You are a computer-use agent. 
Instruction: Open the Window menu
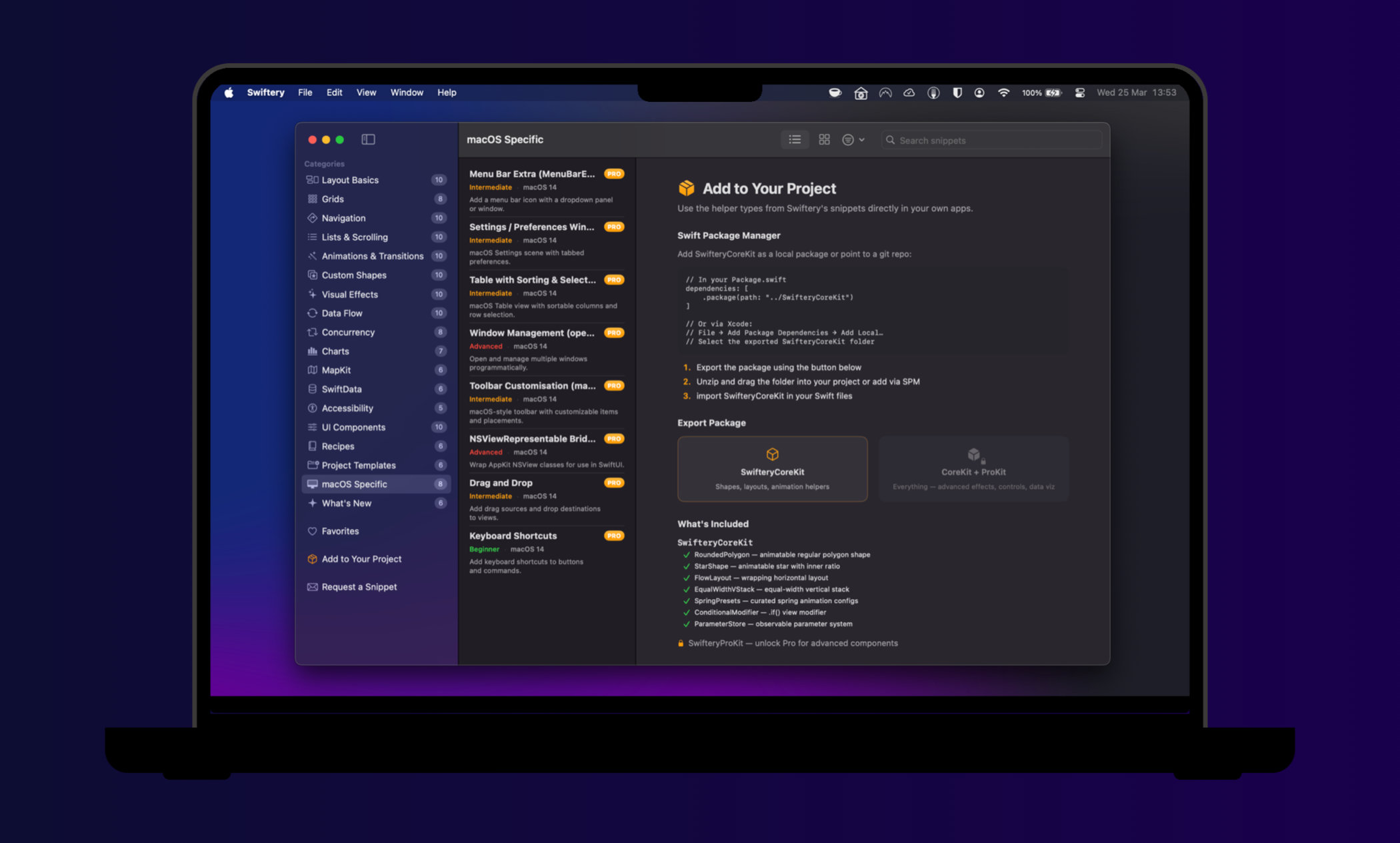(407, 93)
